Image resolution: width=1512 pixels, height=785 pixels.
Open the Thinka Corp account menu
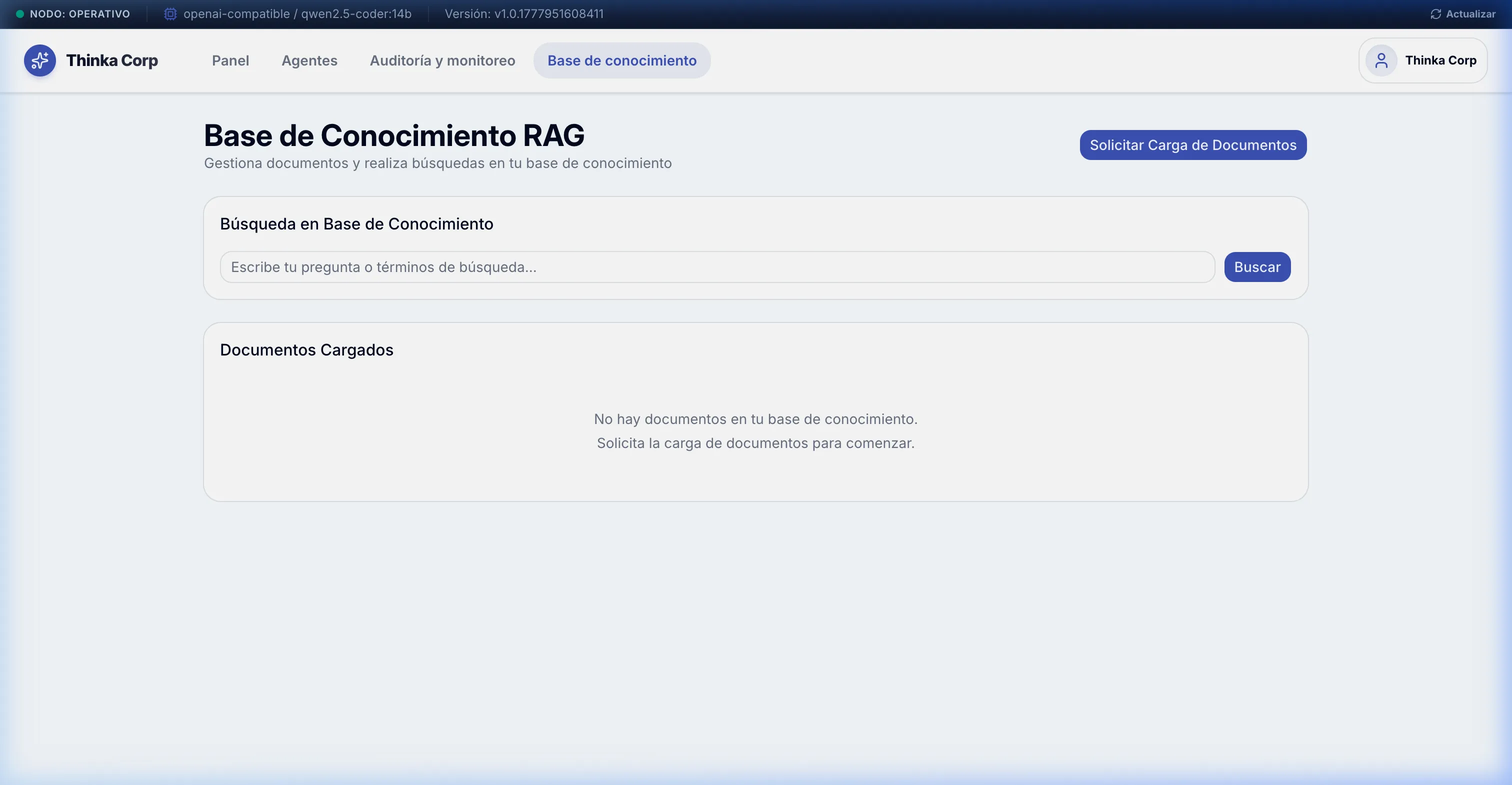coord(1423,60)
